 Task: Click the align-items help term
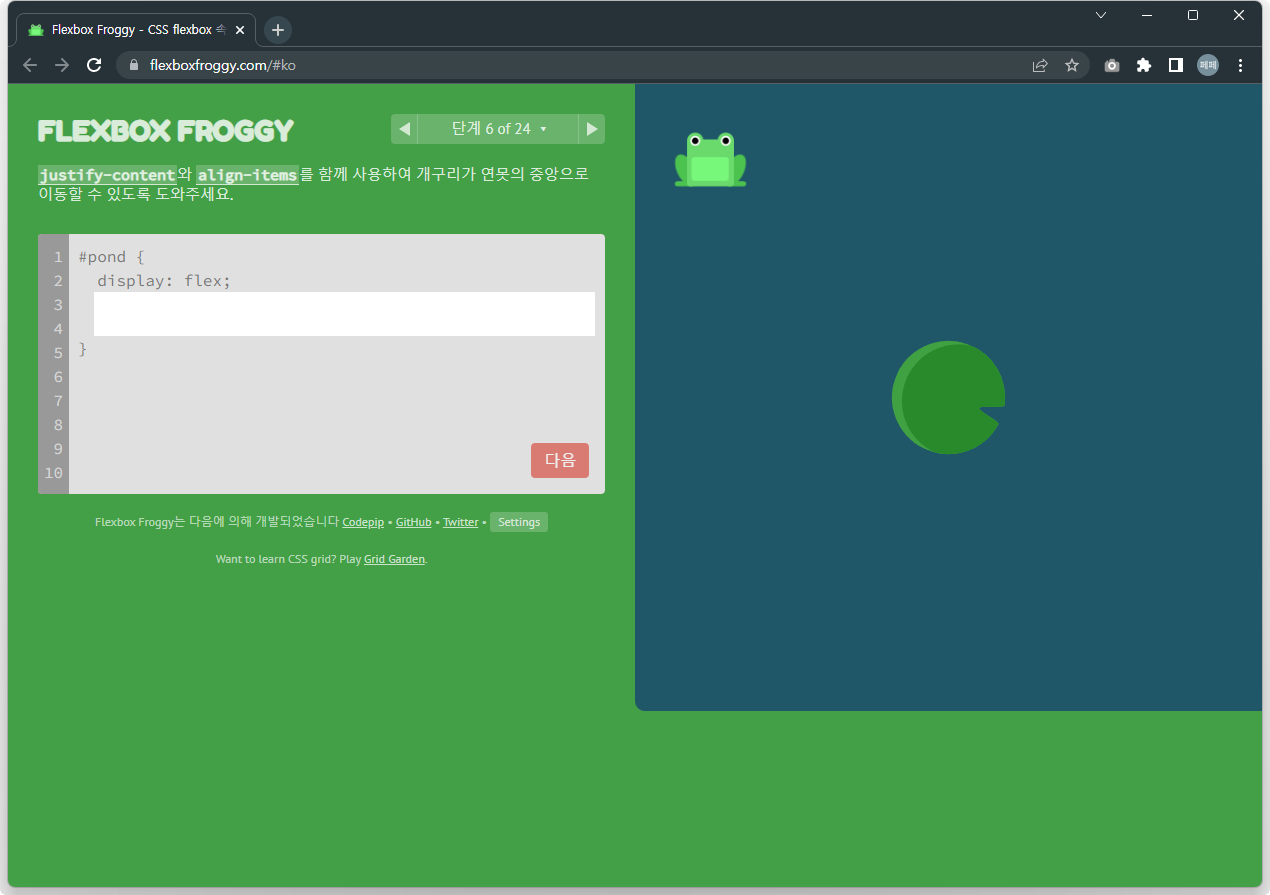point(247,175)
